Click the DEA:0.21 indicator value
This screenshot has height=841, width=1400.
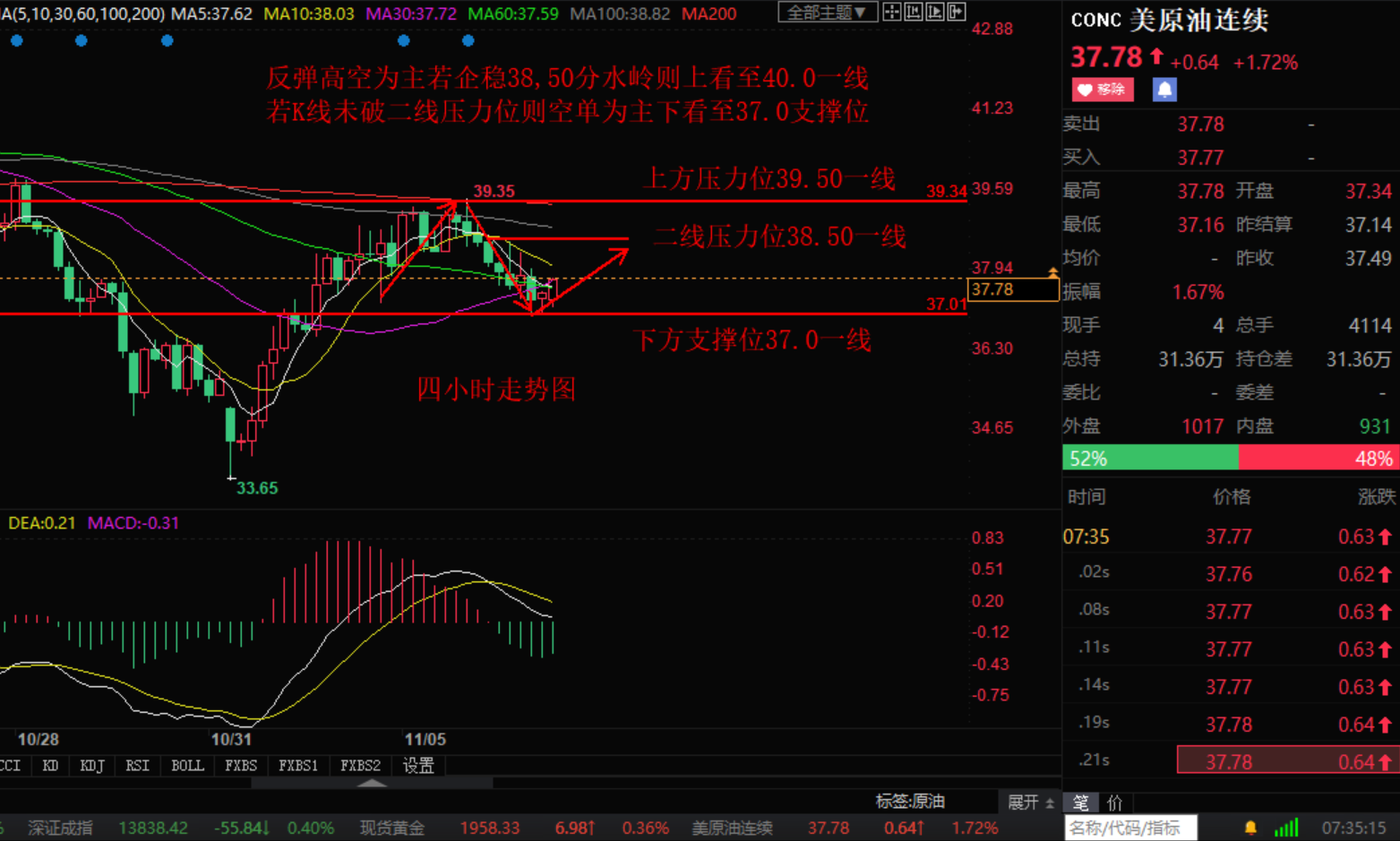click(42, 523)
